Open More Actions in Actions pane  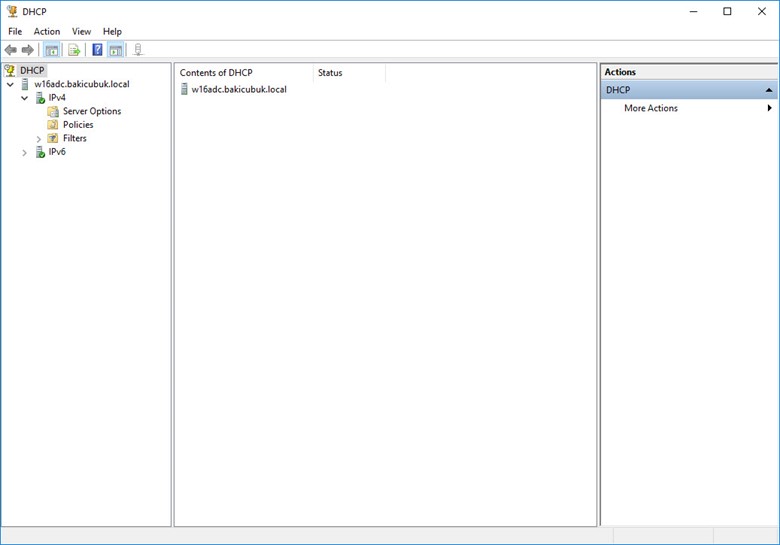(650, 108)
